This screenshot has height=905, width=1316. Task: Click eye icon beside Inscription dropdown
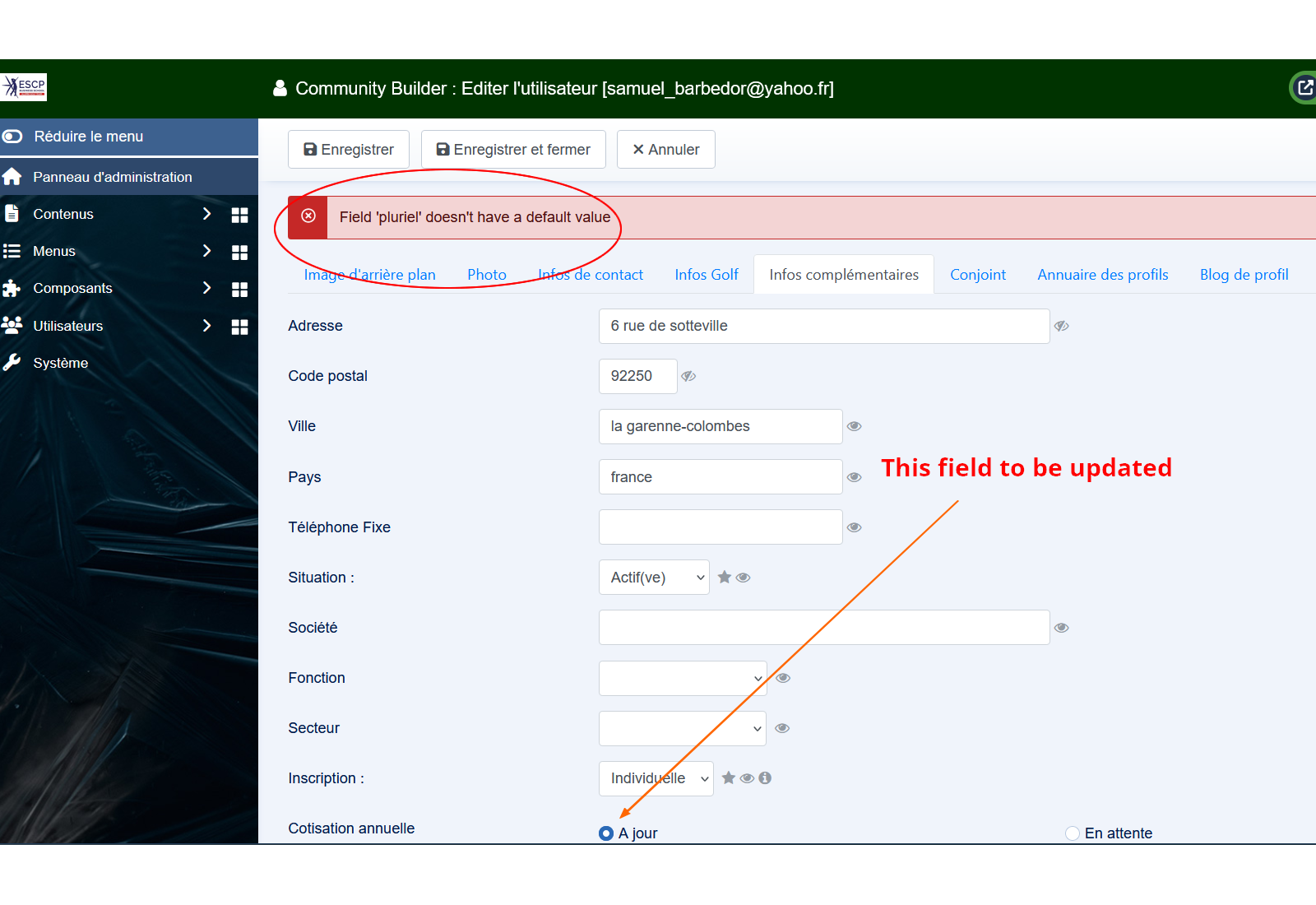[x=747, y=778]
